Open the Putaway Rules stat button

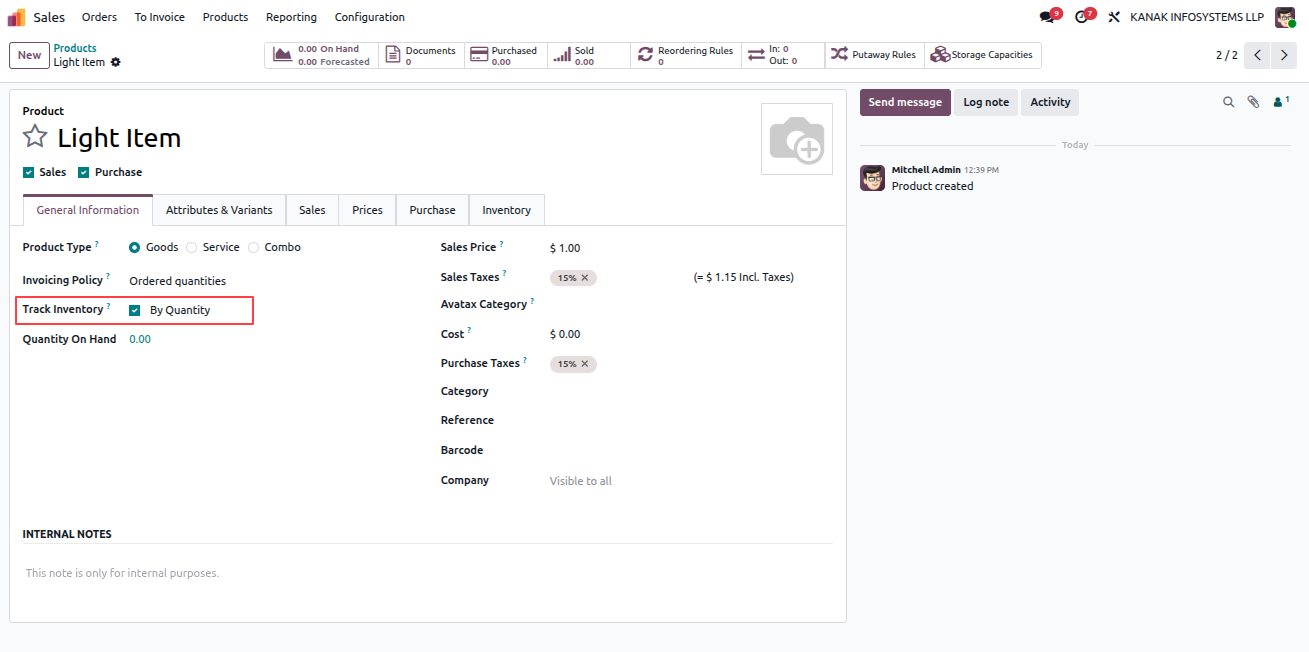tap(874, 55)
